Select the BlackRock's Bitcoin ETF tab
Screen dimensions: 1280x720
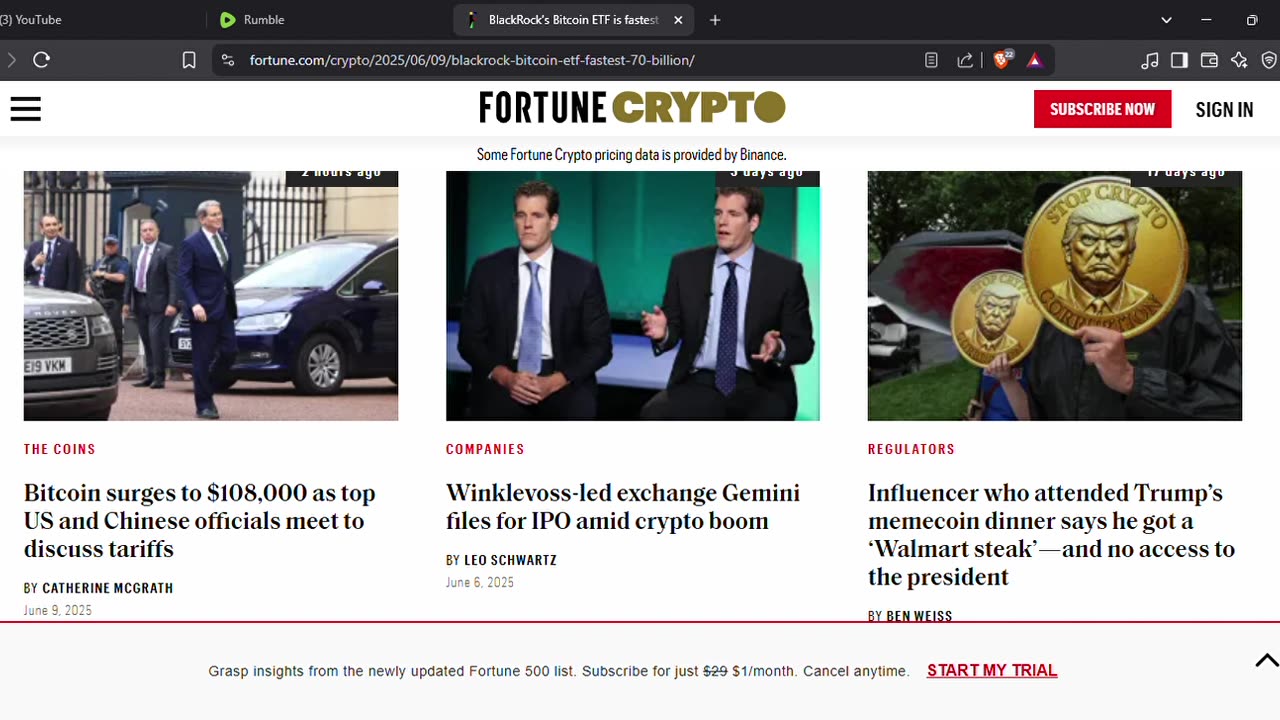tap(573, 20)
